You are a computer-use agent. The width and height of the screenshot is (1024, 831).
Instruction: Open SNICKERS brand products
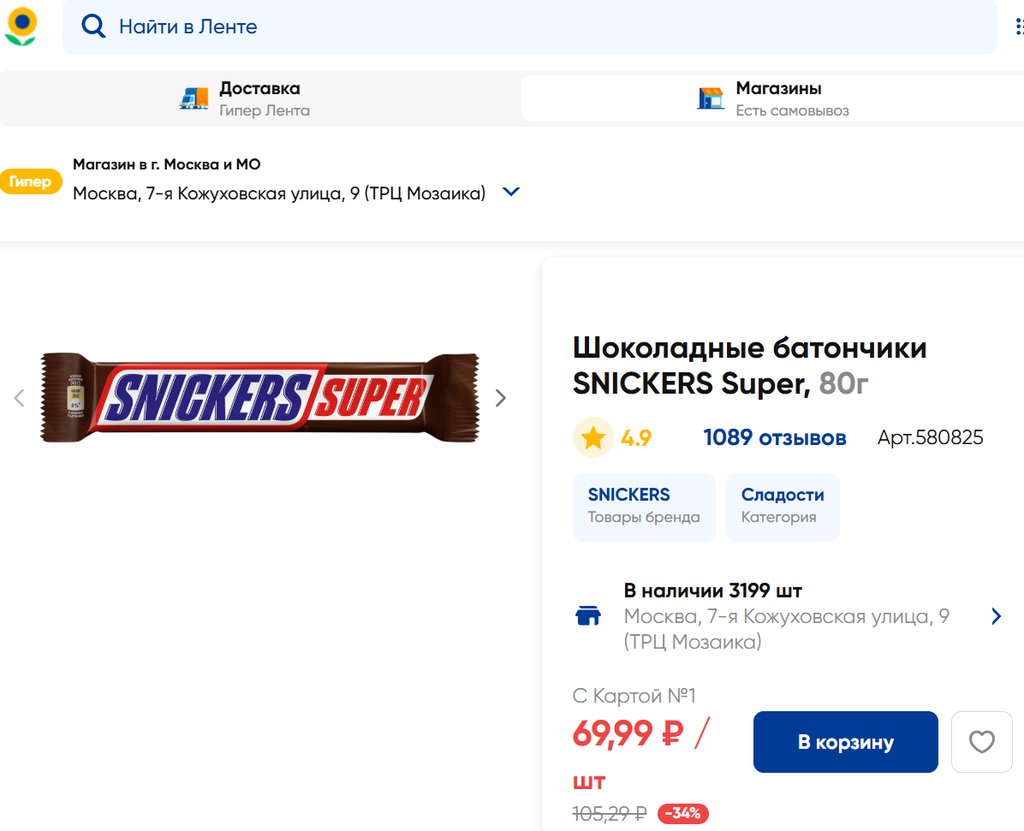pyautogui.click(x=643, y=506)
